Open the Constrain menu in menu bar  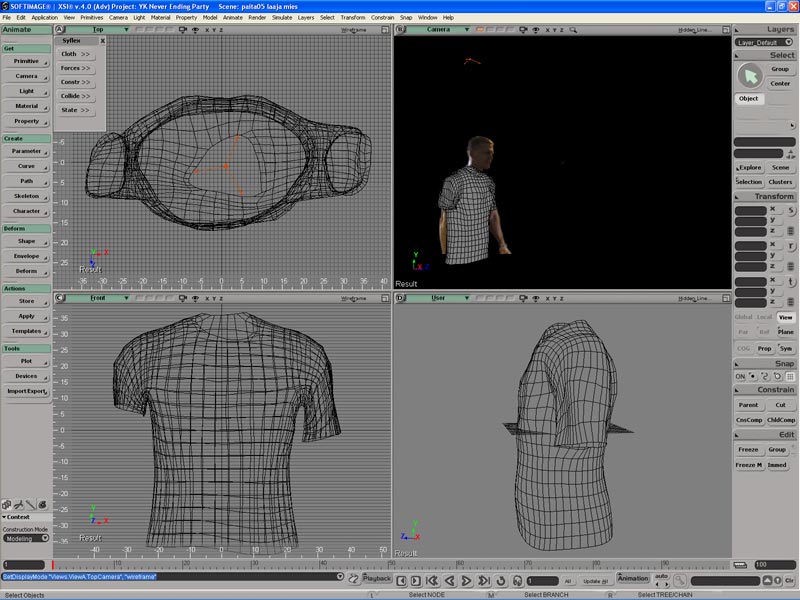click(382, 17)
